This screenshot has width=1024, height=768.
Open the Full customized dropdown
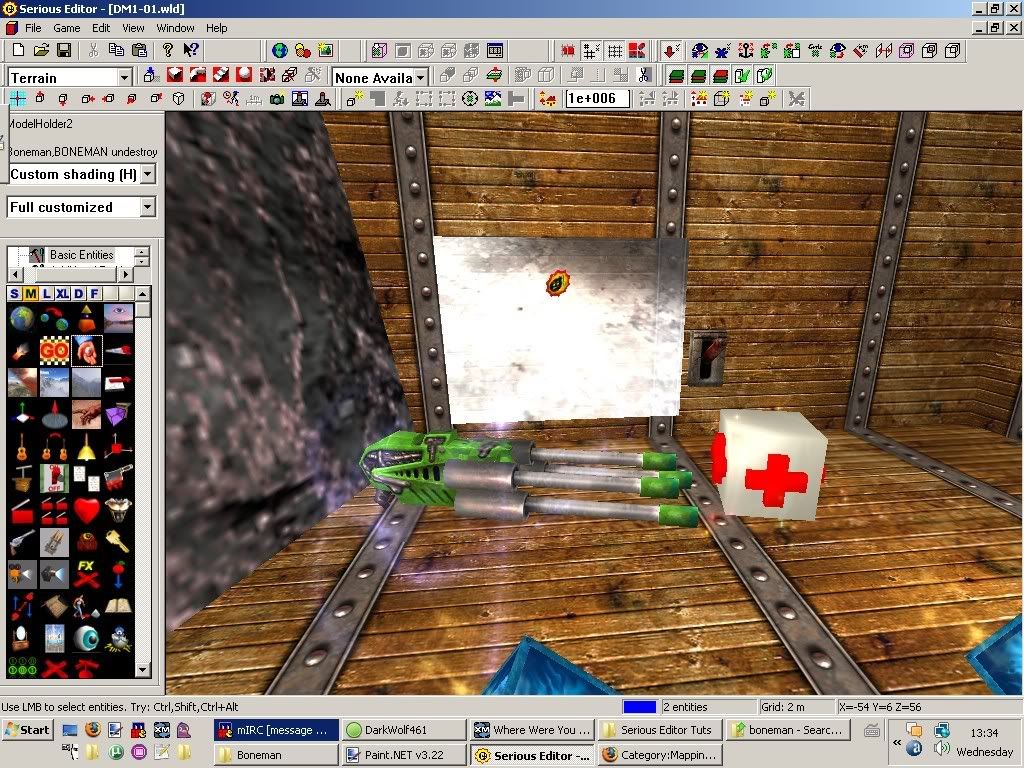(x=148, y=207)
